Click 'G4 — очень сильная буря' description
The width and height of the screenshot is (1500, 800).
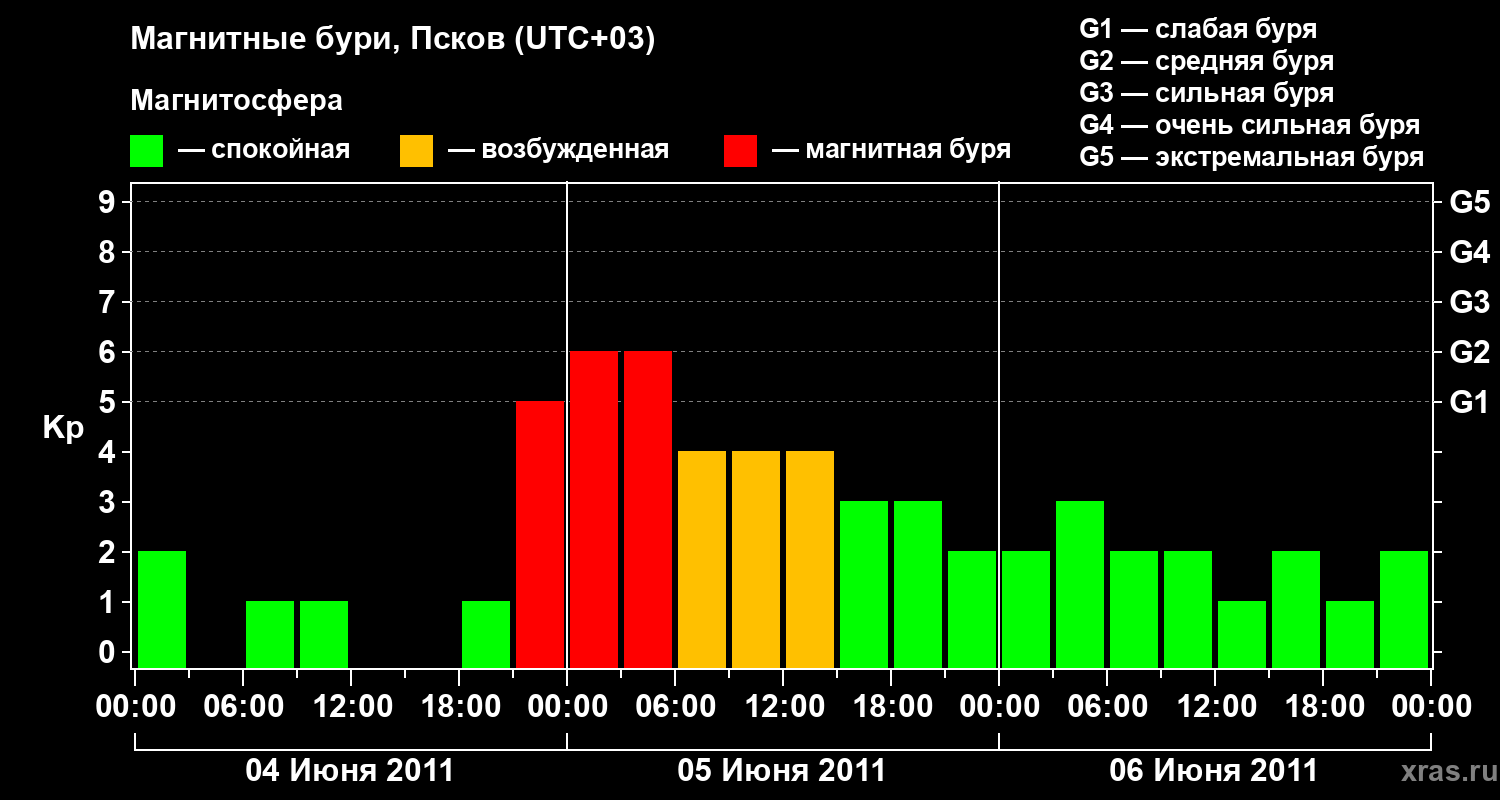pos(1250,125)
